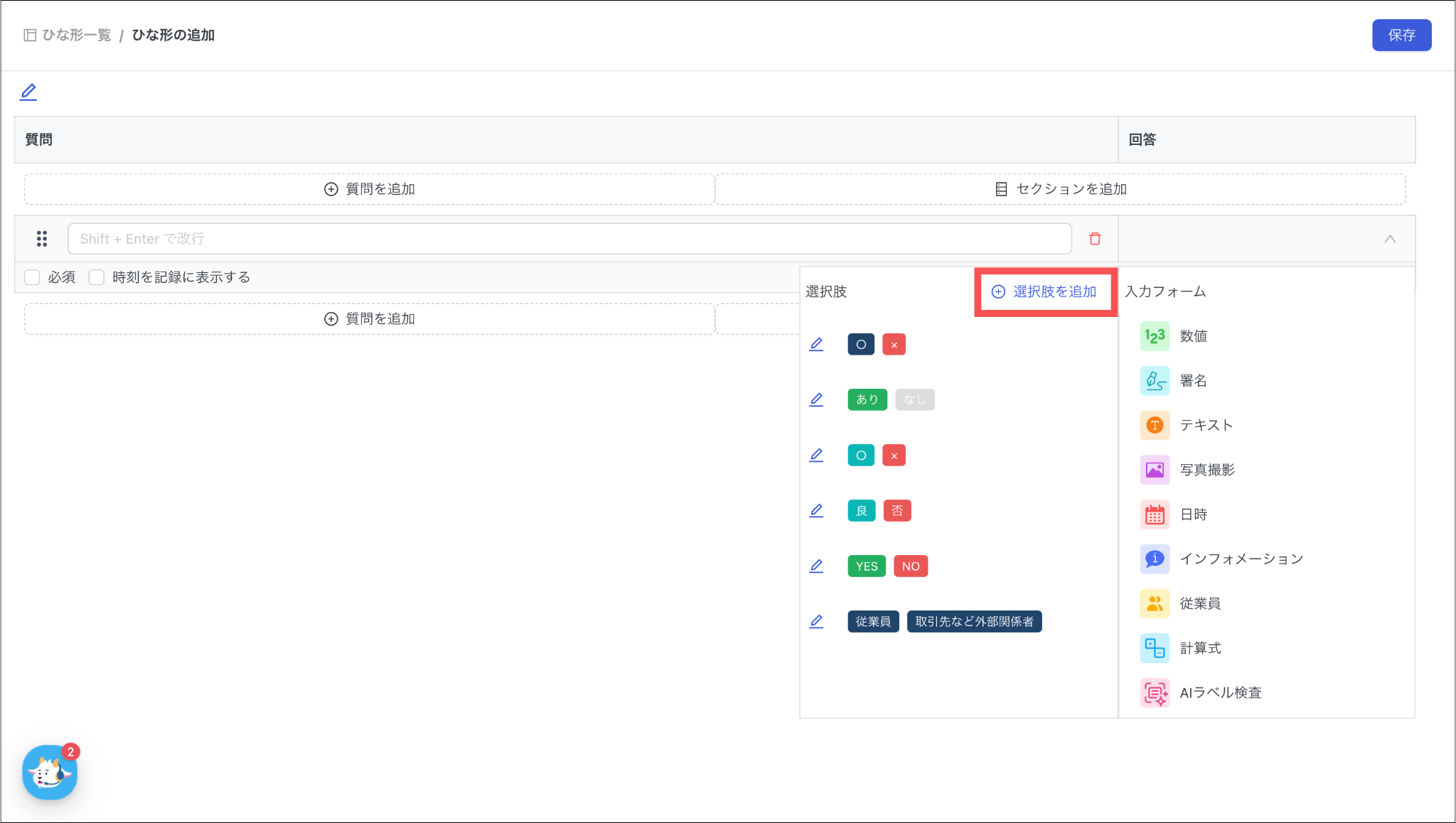This screenshot has height=823, width=1456.
Task: Toggle 時刻を記録に表示する checkbox
Action: coord(97,277)
